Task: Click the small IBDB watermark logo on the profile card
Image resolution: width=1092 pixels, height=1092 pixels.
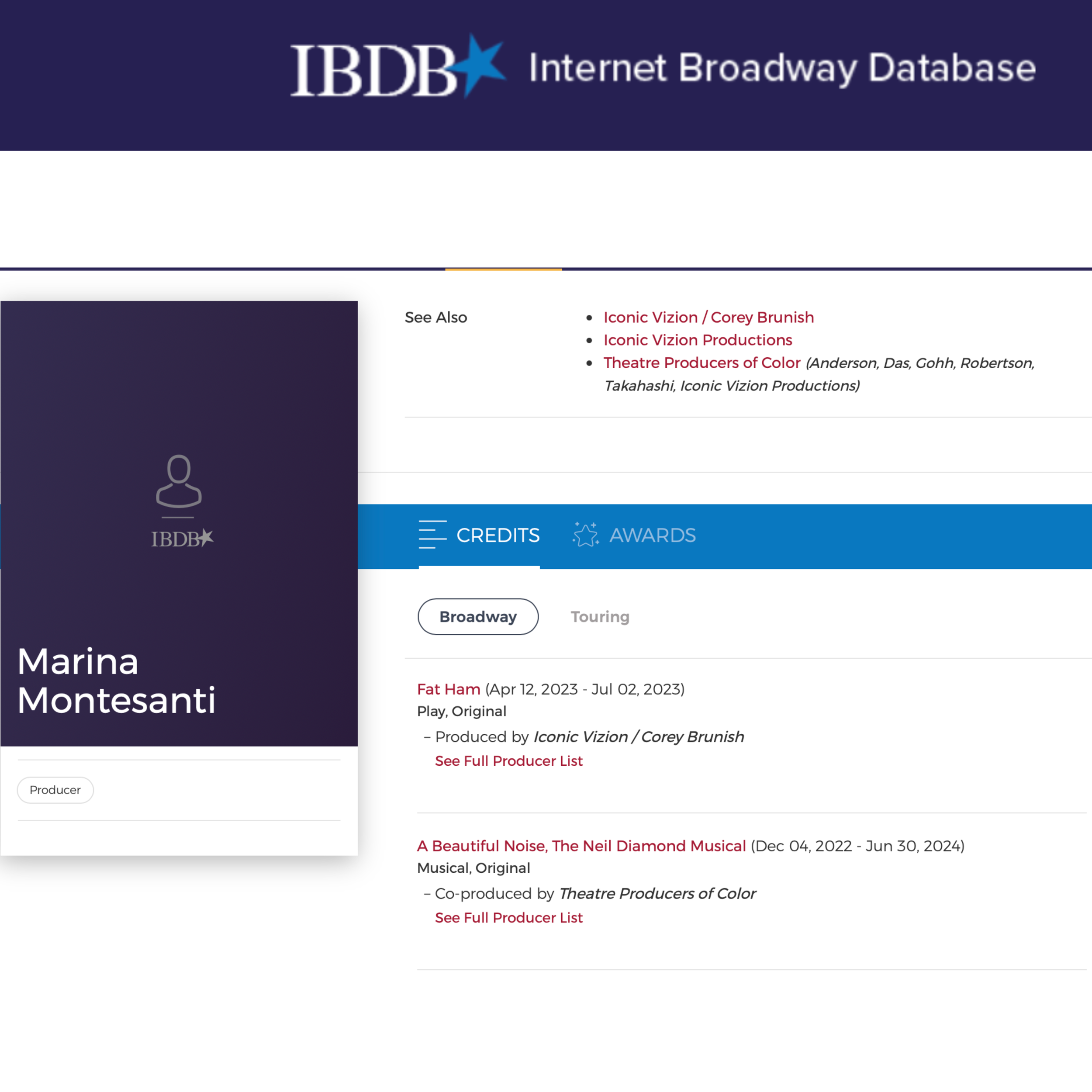Action: pos(182,538)
